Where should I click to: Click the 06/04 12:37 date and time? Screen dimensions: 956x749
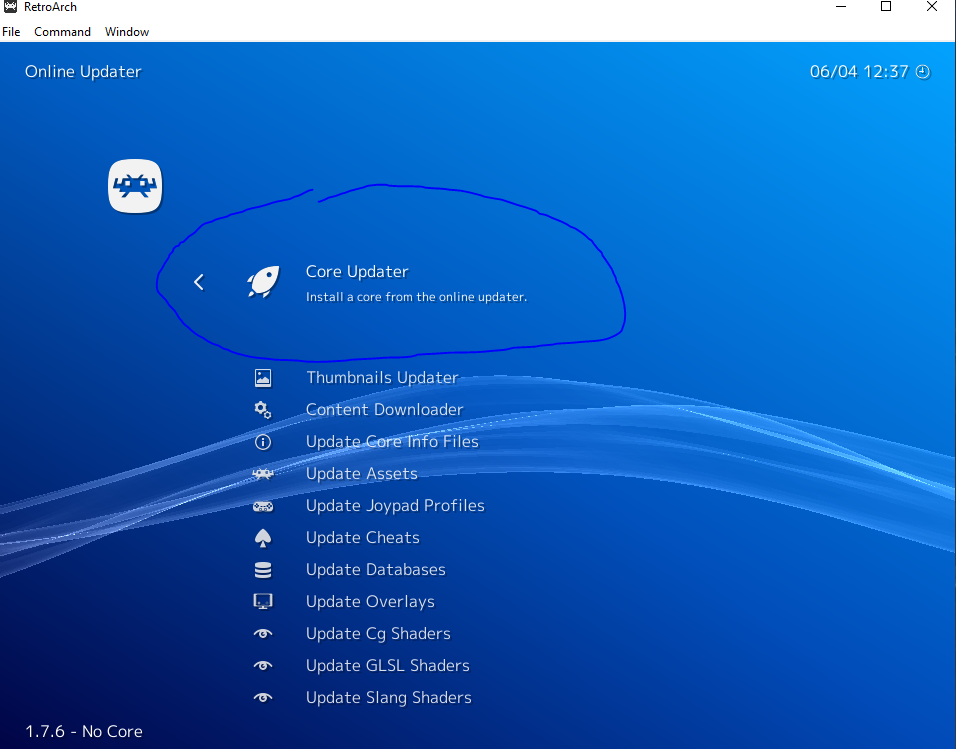coord(858,72)
